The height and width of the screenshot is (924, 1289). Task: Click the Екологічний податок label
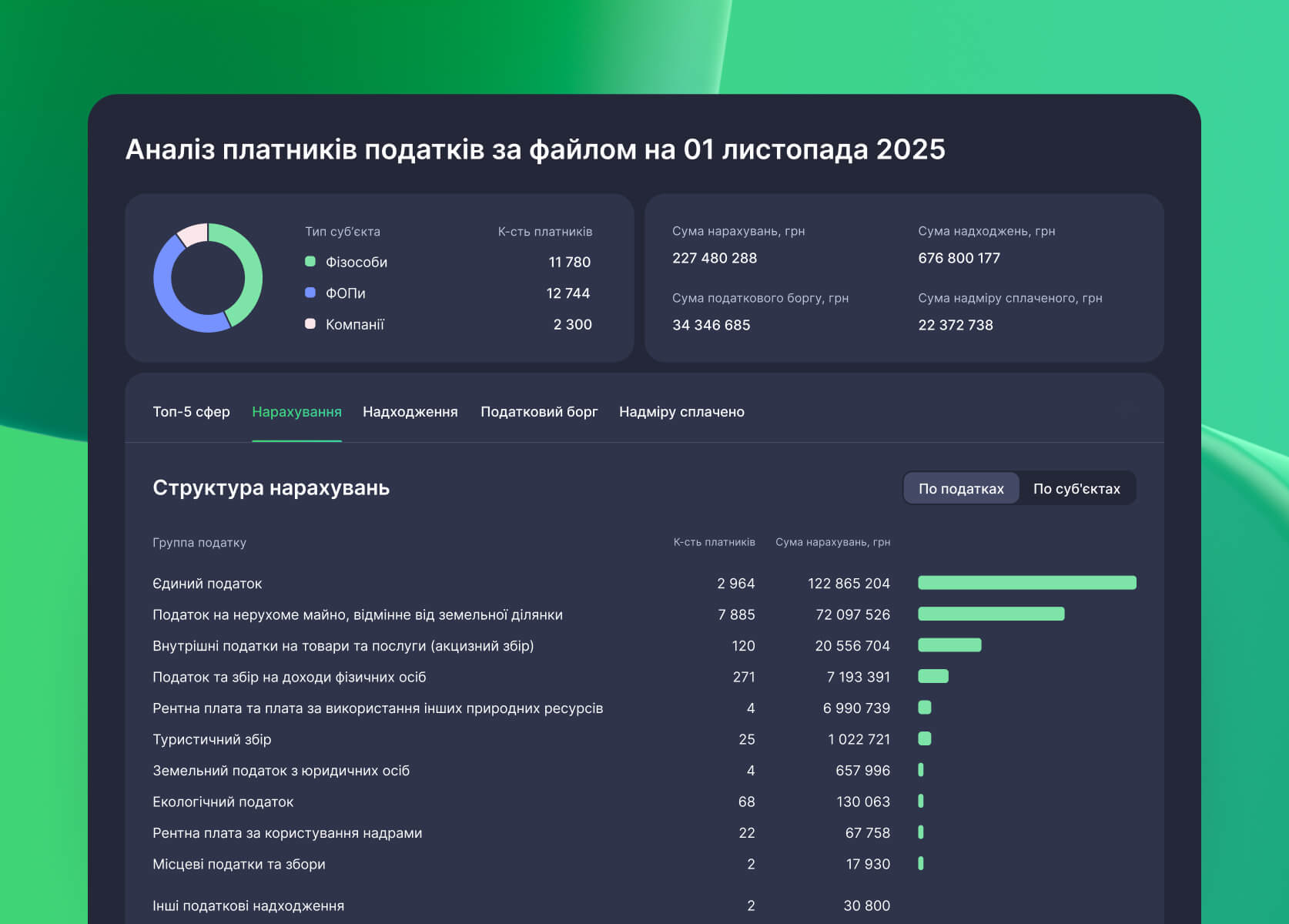223,802
